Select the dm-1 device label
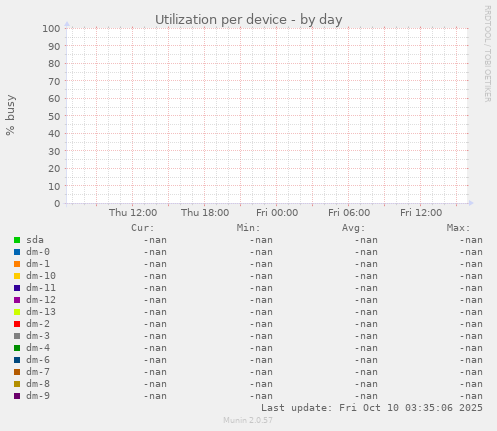 38,264
